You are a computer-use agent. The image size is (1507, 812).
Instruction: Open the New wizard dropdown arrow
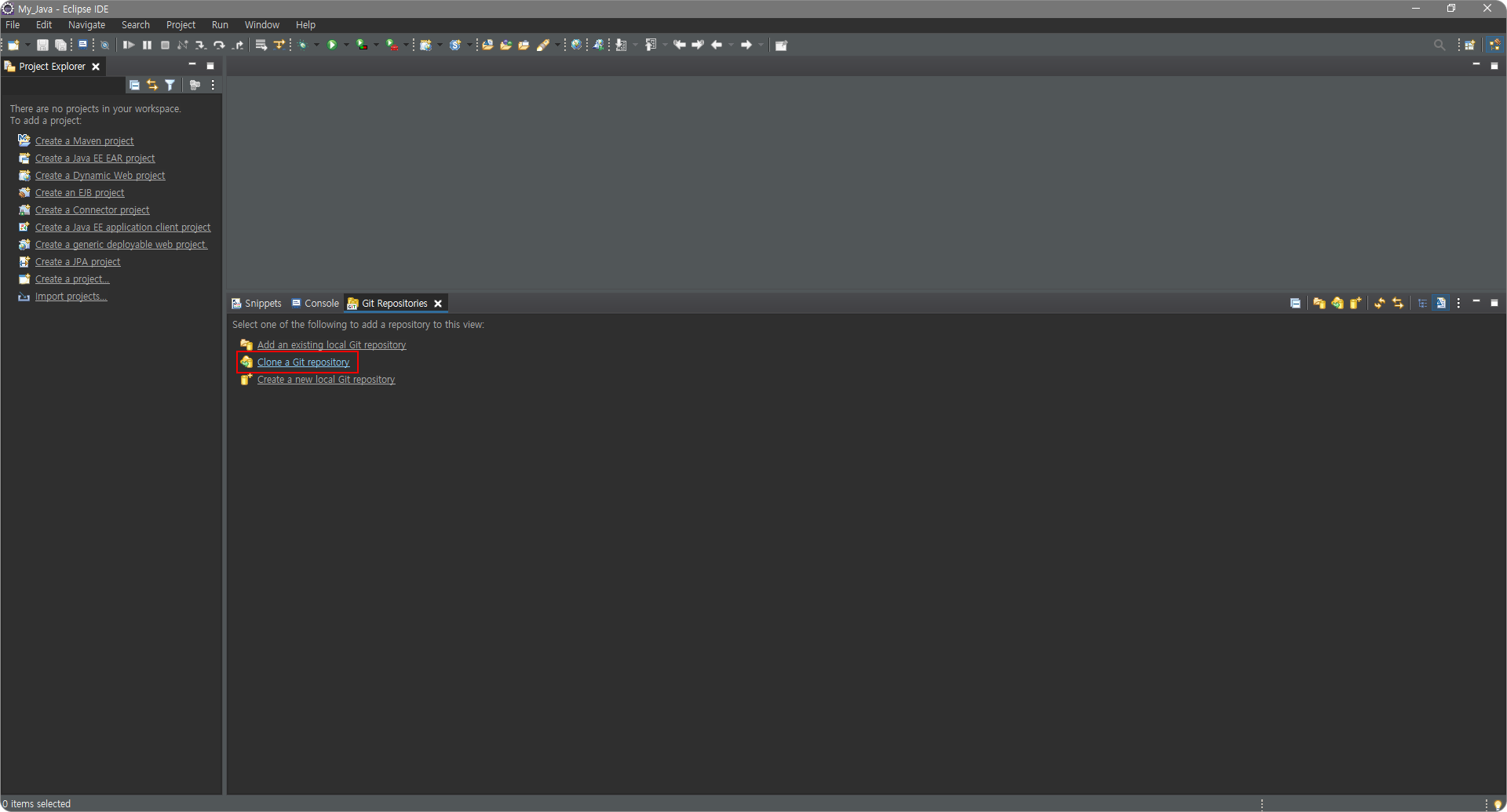coord(27,45)
